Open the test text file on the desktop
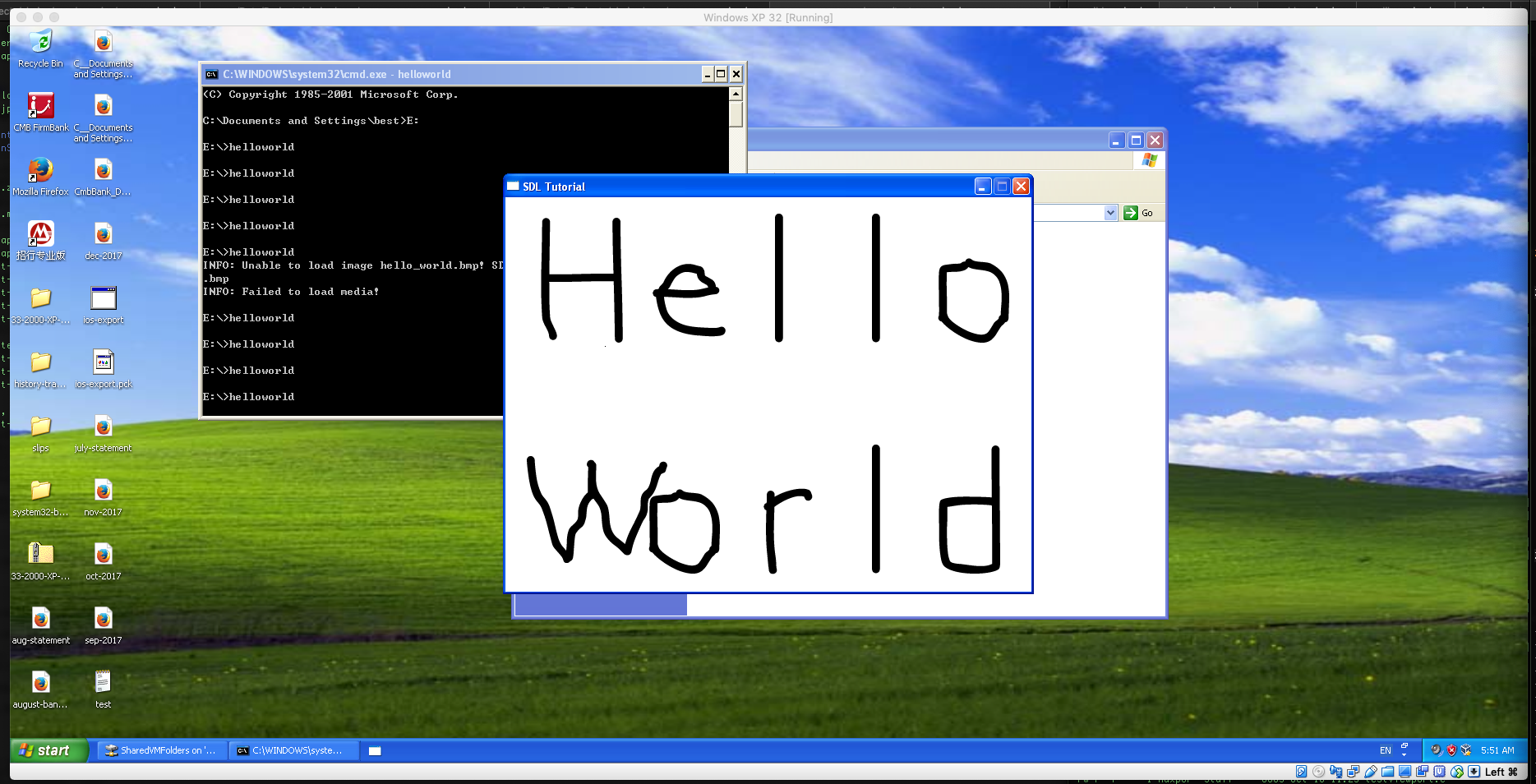Image resolution: width=1536 pixels, height=784 pixels. click(x=102, y=682)
